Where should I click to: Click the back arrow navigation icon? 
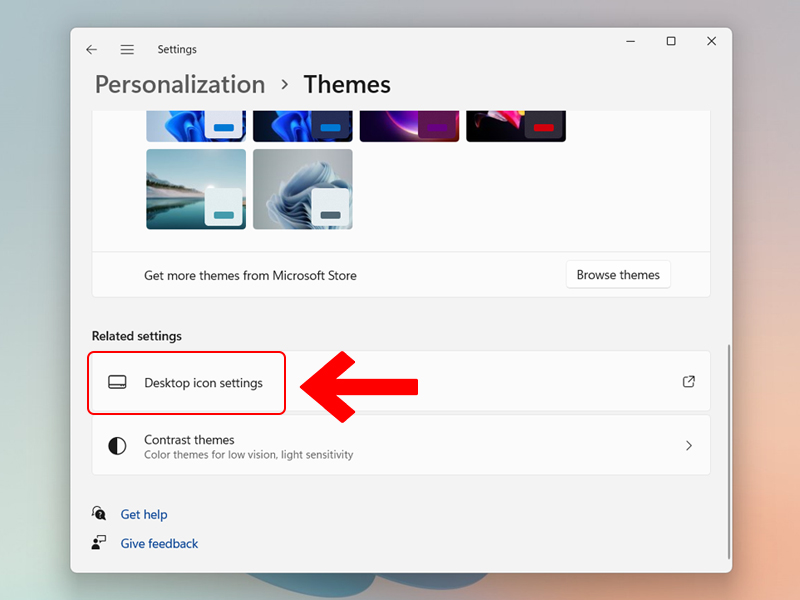[x=92, y=49]
